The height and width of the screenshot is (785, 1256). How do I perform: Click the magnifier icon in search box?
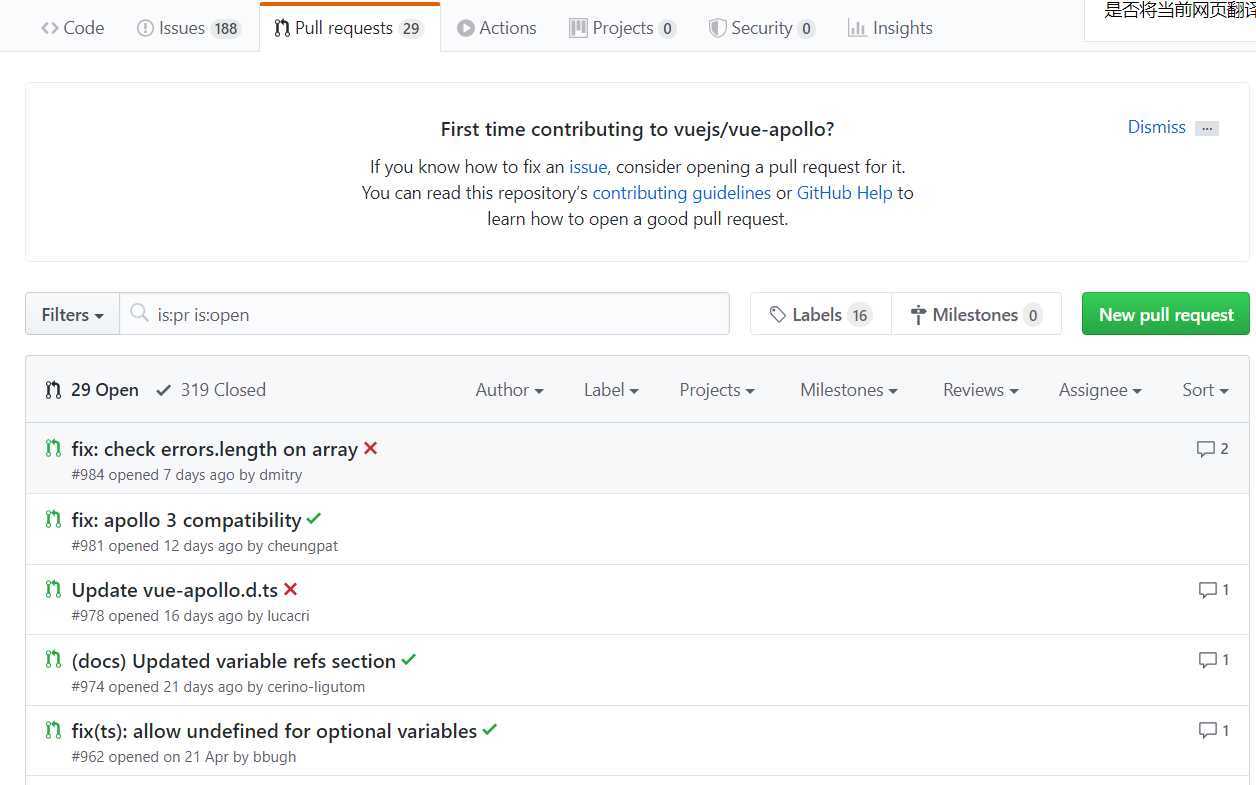pos(140,314)
